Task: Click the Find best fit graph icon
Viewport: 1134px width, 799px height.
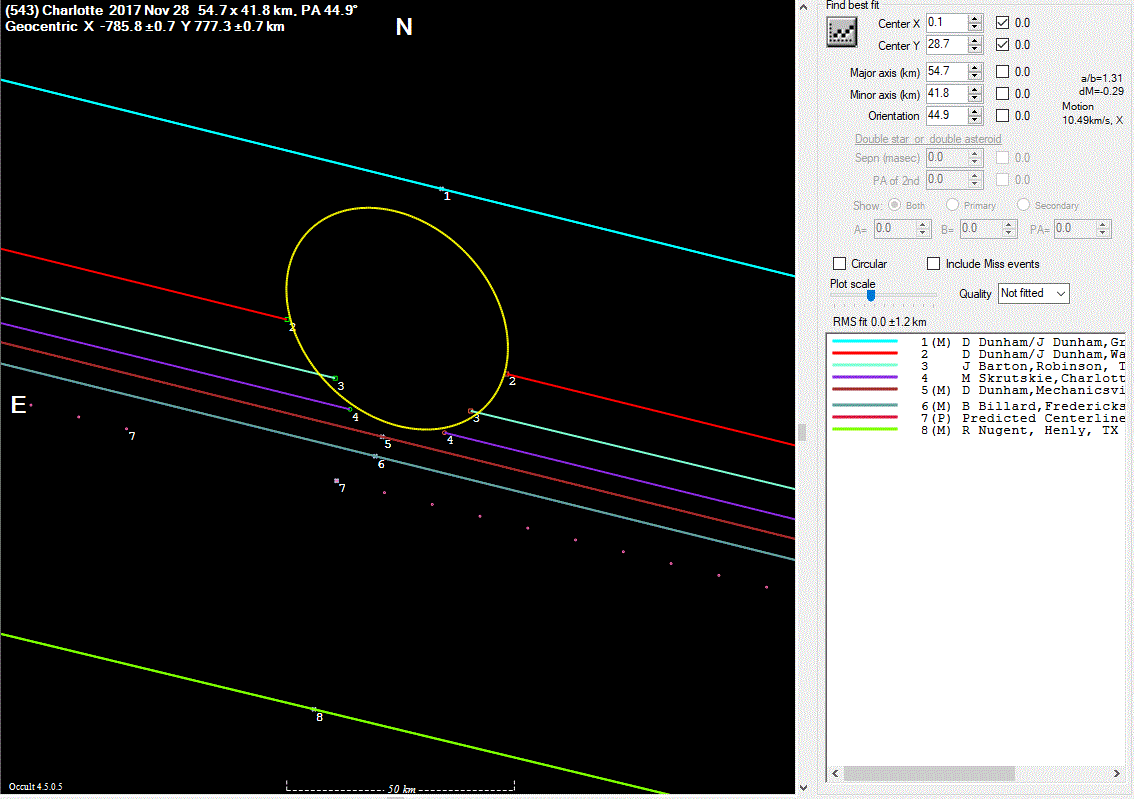Action: [842, 33]
